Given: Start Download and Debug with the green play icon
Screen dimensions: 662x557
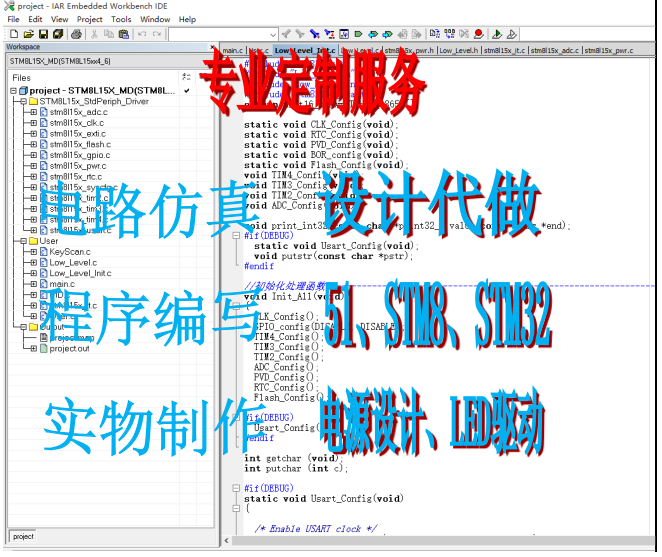Looking at the screenshot, I should click(x=497, y=34).
